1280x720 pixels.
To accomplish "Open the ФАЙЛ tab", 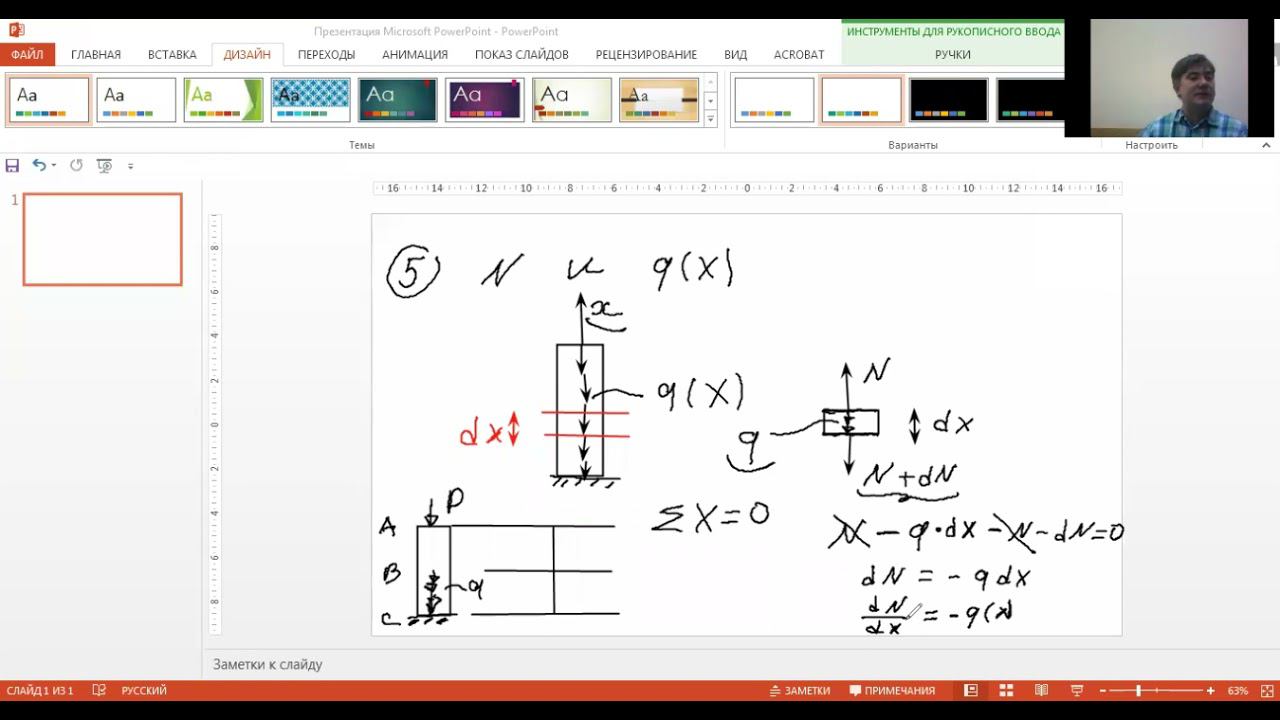I will click(x=27, y=55).
